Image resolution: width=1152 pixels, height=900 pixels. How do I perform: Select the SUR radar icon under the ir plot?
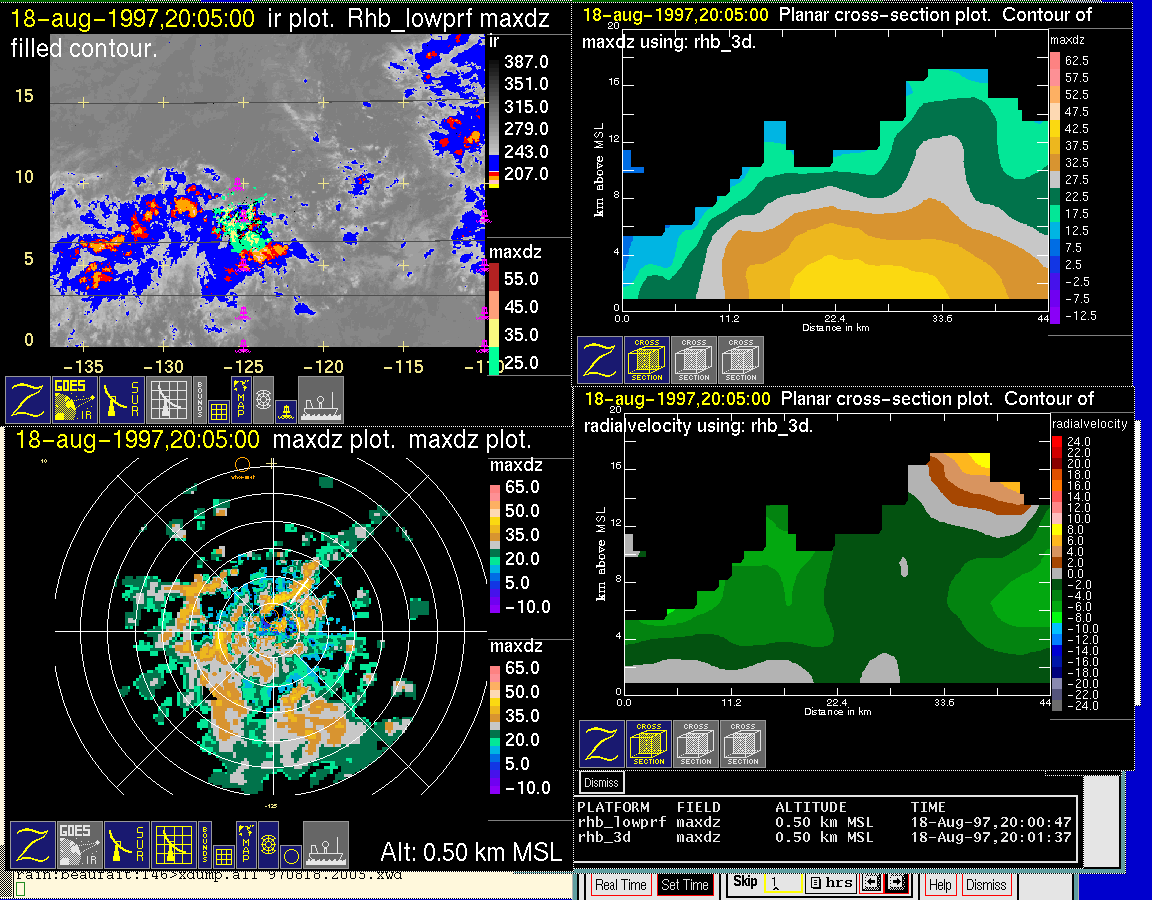click(123, 399)
